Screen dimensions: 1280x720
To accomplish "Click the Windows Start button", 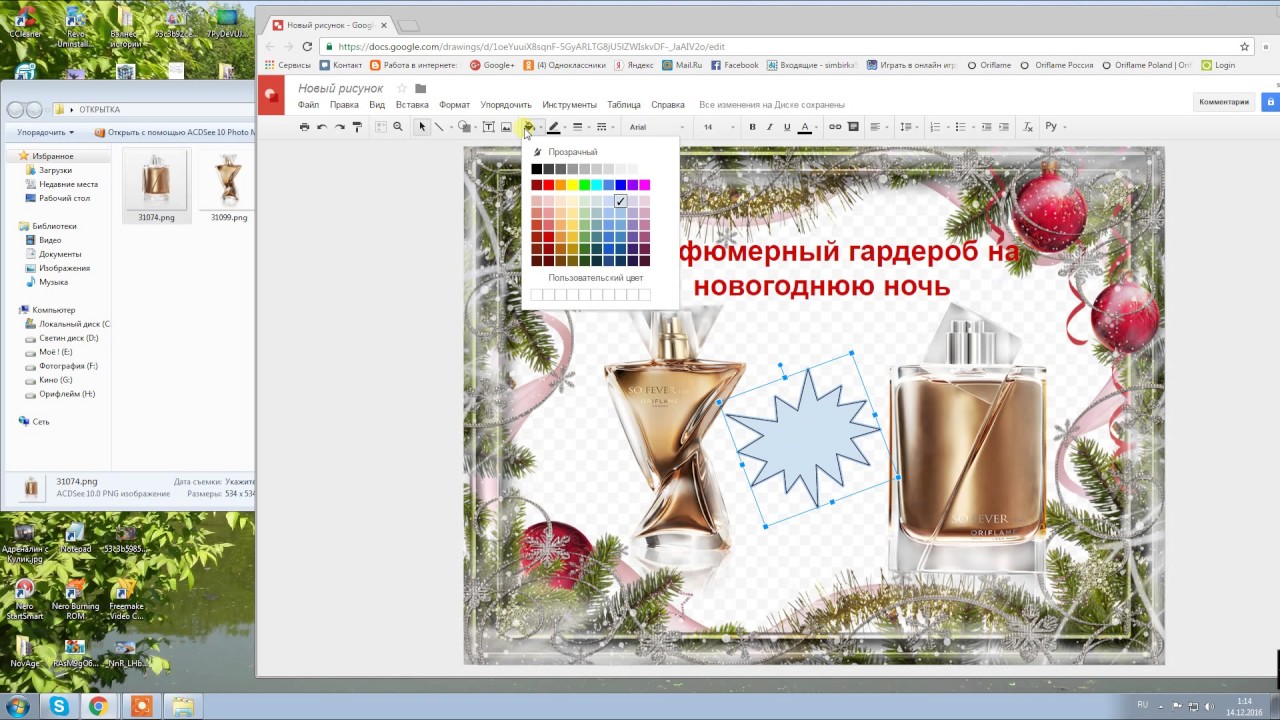I will [x=18, y=706].
